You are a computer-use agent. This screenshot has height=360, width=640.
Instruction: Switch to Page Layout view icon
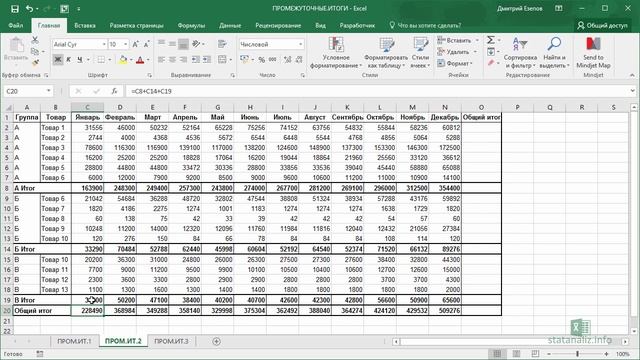(x=516, y=353)
